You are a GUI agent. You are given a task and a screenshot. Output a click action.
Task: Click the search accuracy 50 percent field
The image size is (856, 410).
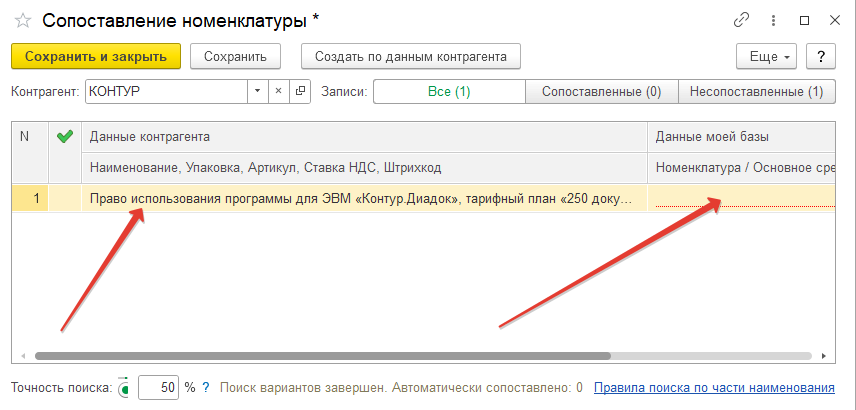(x=158, y=388)
